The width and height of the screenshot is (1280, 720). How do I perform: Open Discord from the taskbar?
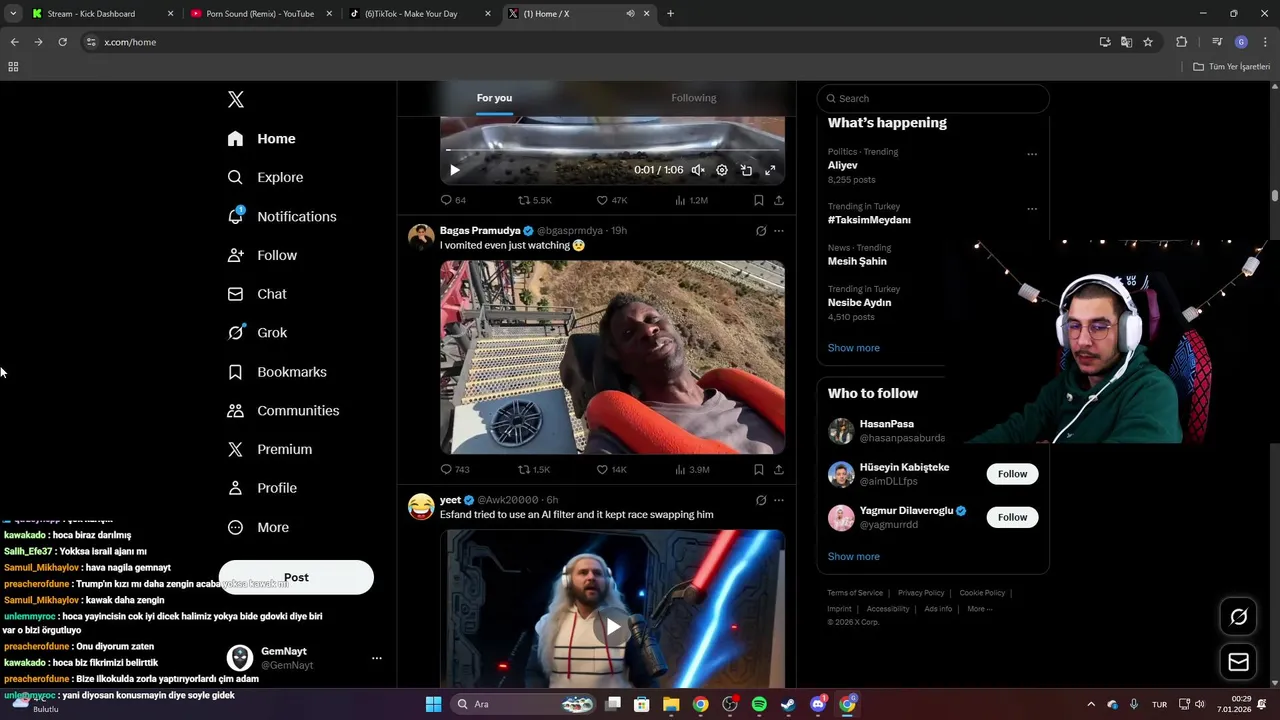pyautogui.click(x=818, y=704)
